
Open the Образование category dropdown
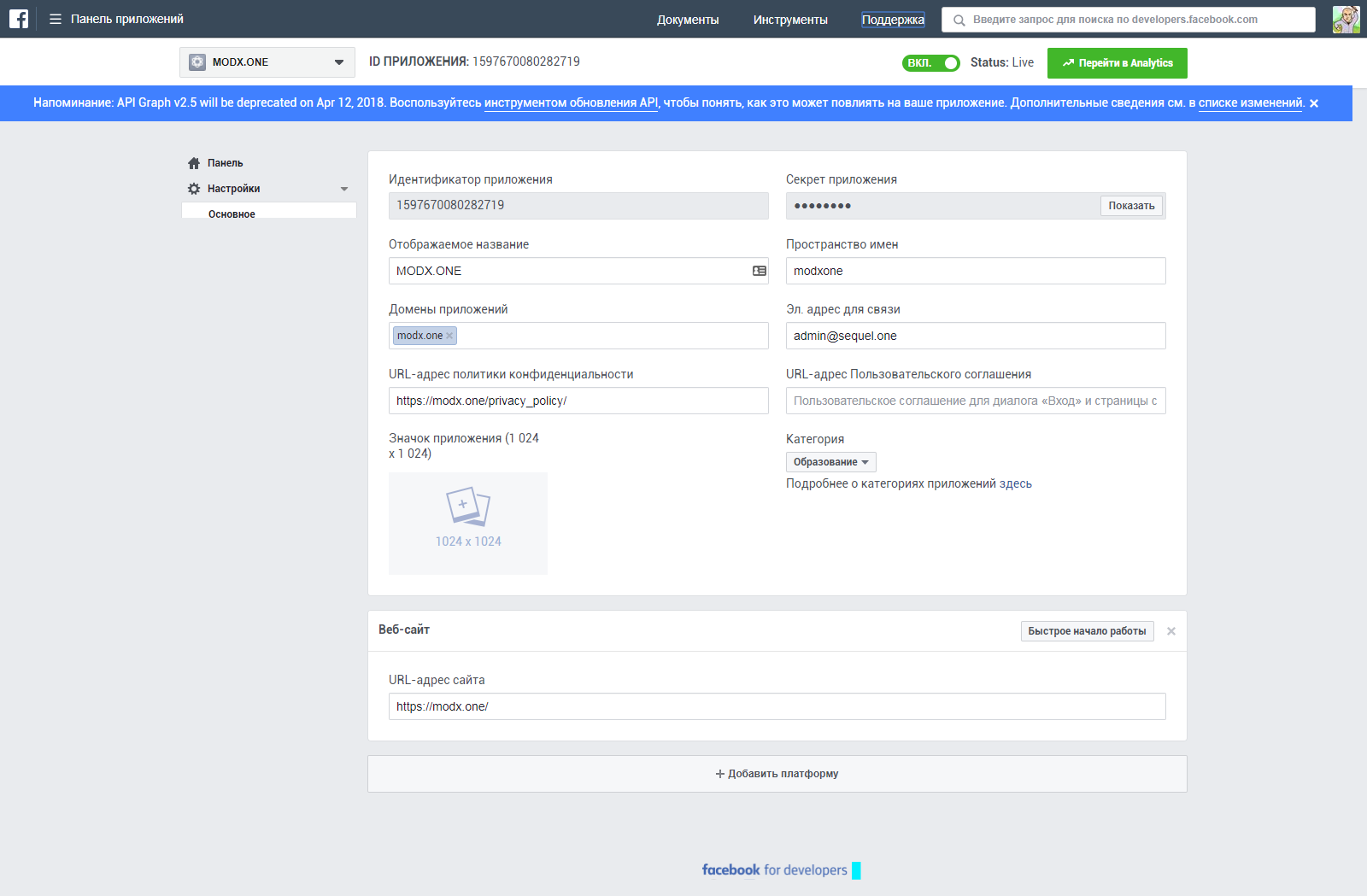click(x=830, y=462)
